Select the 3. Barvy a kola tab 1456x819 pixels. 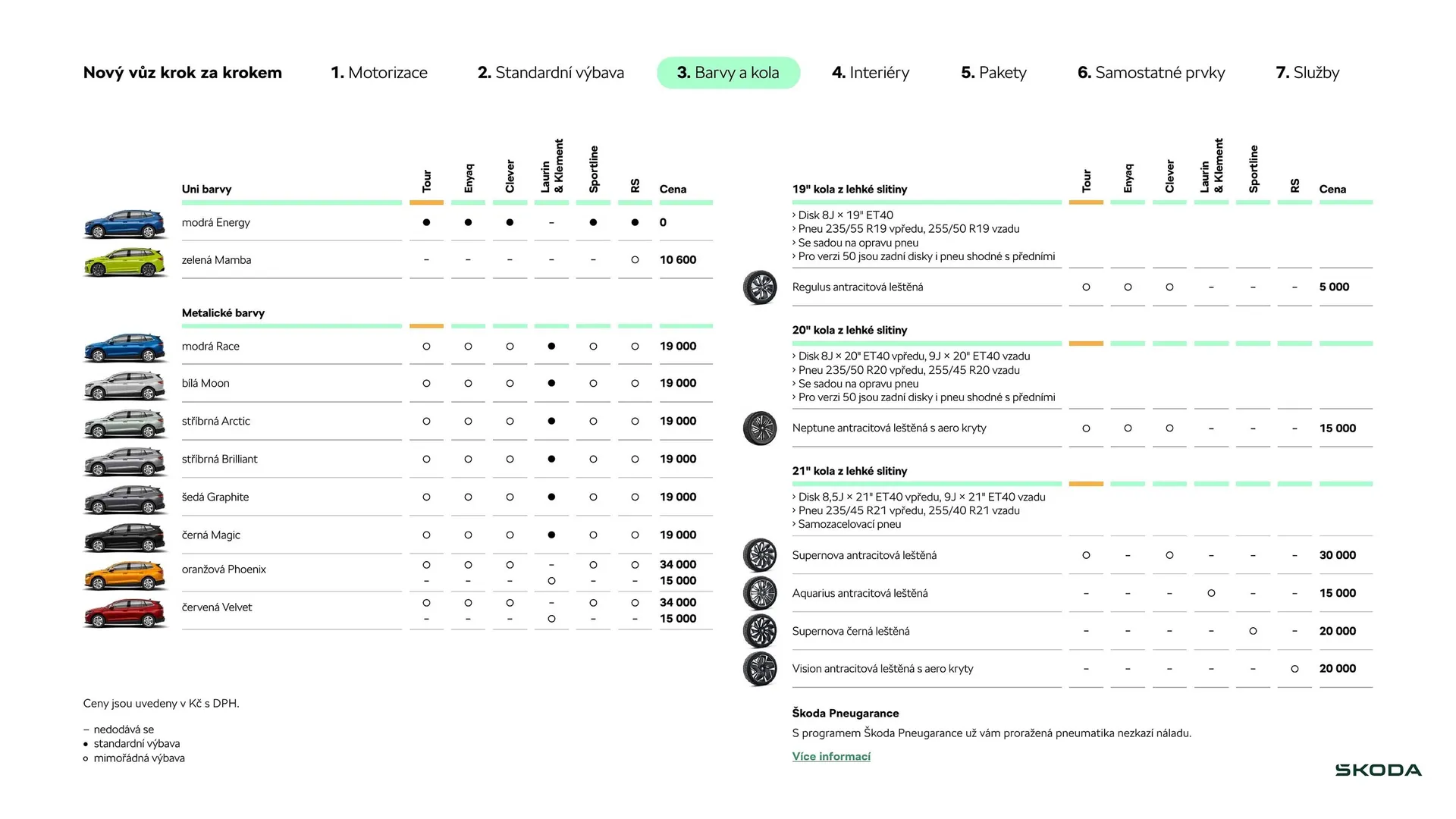coord(728,73)
